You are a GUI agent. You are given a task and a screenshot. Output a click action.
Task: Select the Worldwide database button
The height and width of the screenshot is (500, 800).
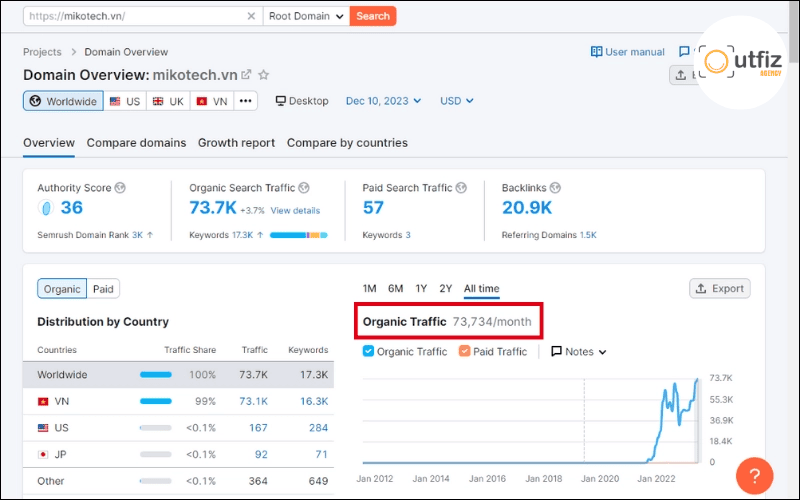[x=63, y=101]
